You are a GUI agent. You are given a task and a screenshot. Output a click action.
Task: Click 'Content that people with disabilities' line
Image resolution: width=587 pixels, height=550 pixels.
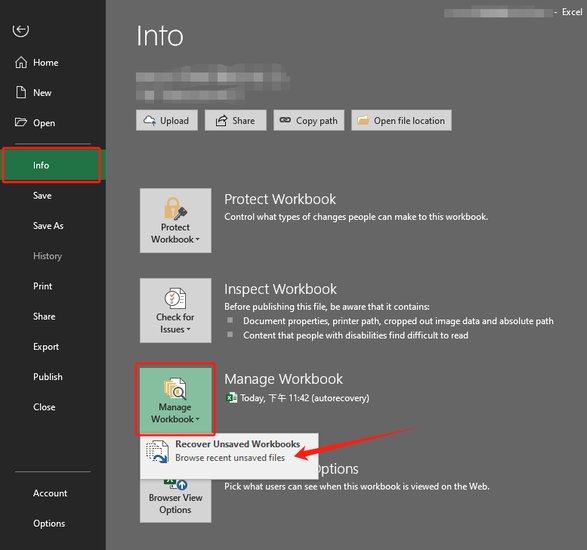click(x=356, y=335)
